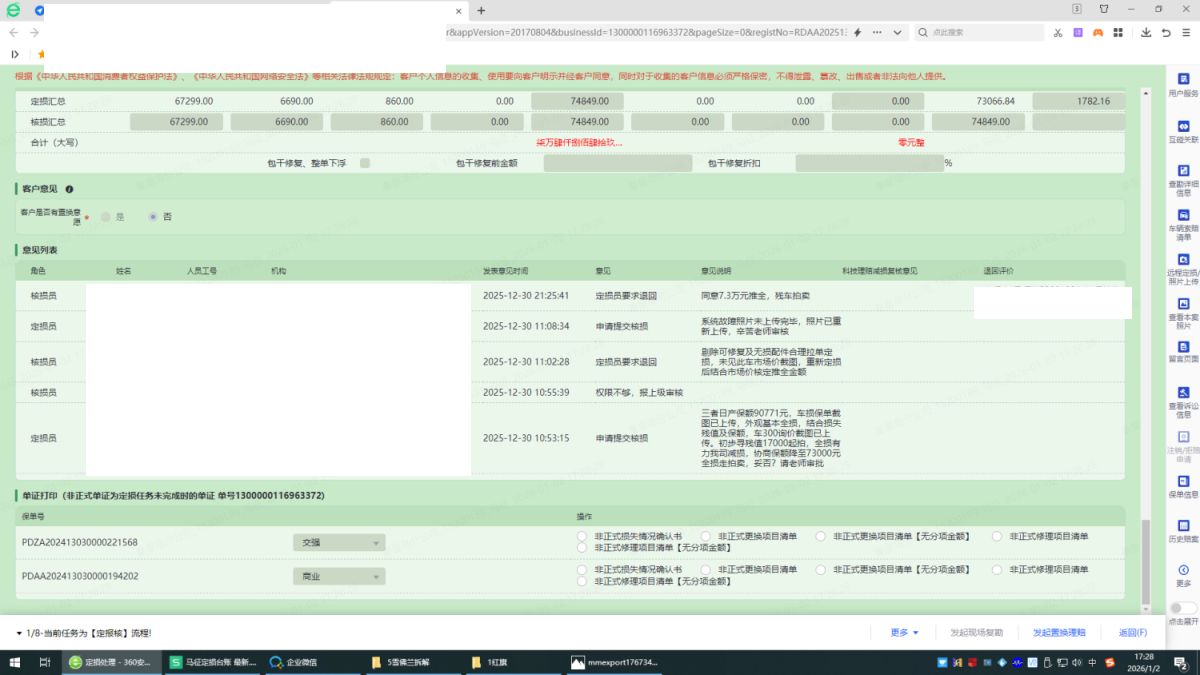Check the 包干修复、整单下浮 checkbox
Screen dimensions: 1200x675
(x=365, y=163)
